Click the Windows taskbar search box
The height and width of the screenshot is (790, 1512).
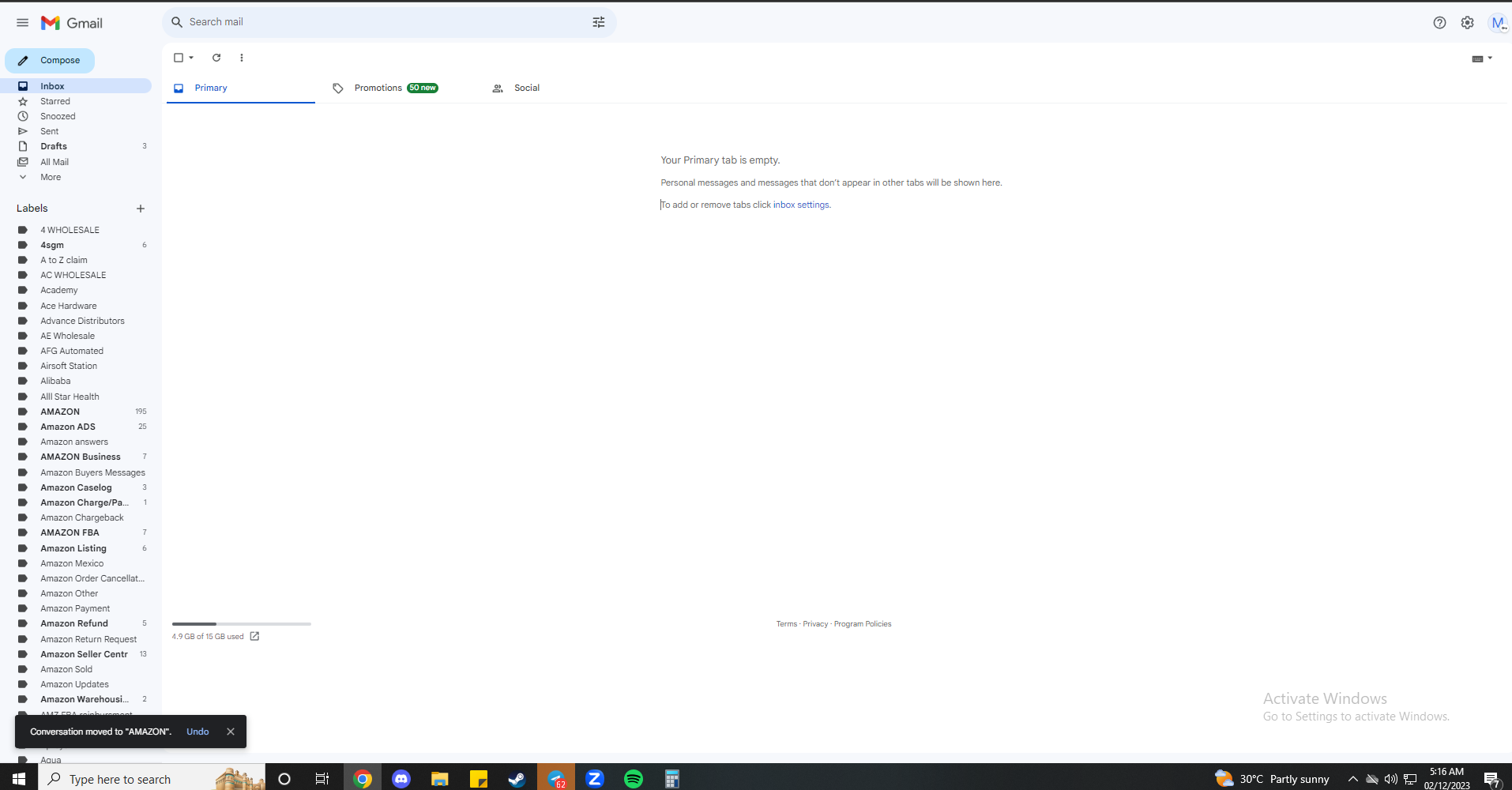click(x=152, y=778)
